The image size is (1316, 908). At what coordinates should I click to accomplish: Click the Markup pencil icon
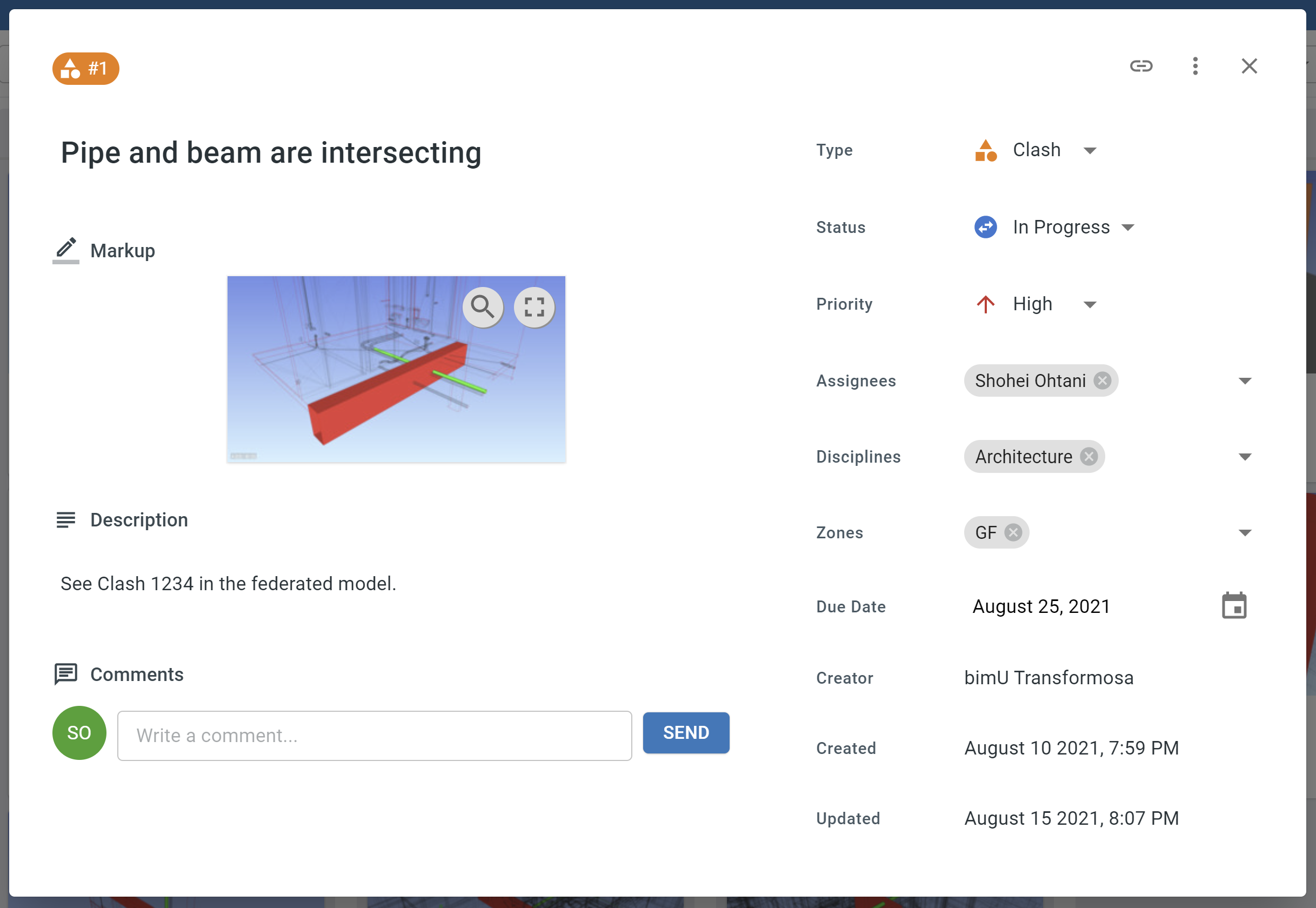(66, 250)
